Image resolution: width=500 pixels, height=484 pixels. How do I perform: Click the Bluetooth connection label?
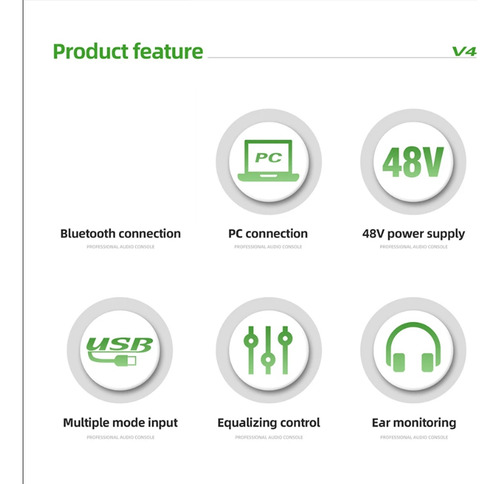point(120,234)
